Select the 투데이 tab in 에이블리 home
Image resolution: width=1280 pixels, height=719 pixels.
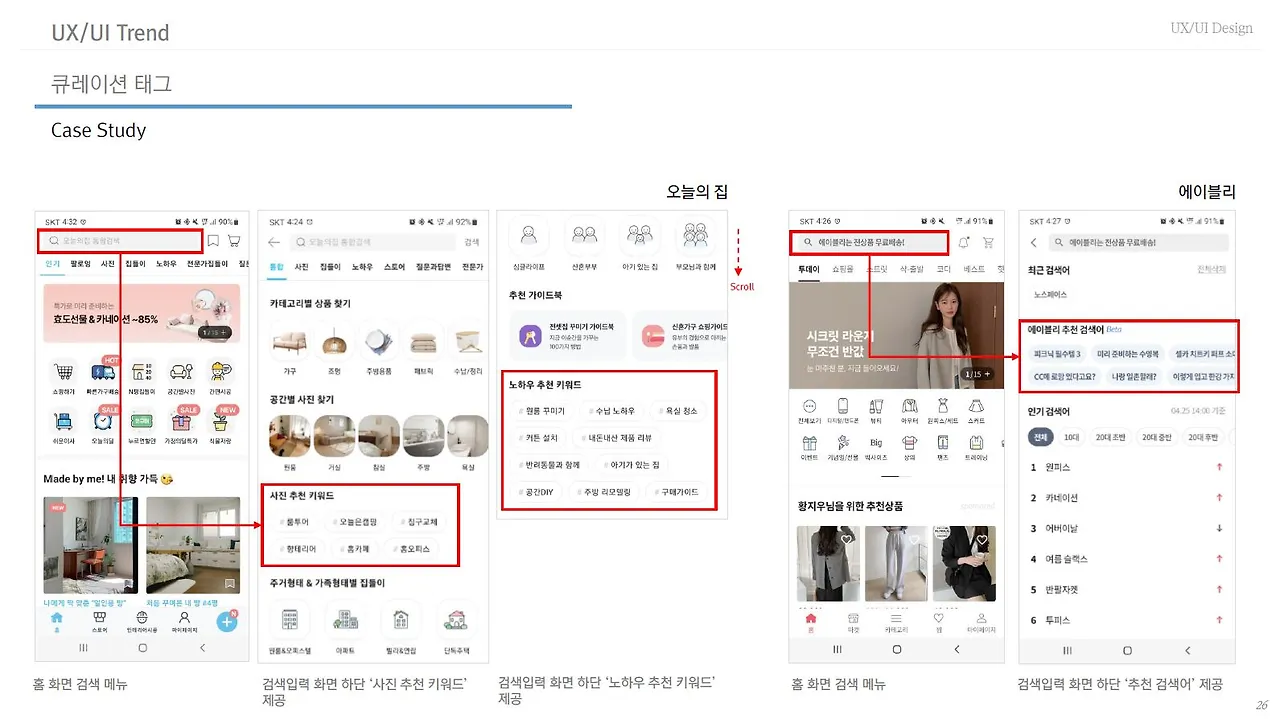(x=808, y=269)
